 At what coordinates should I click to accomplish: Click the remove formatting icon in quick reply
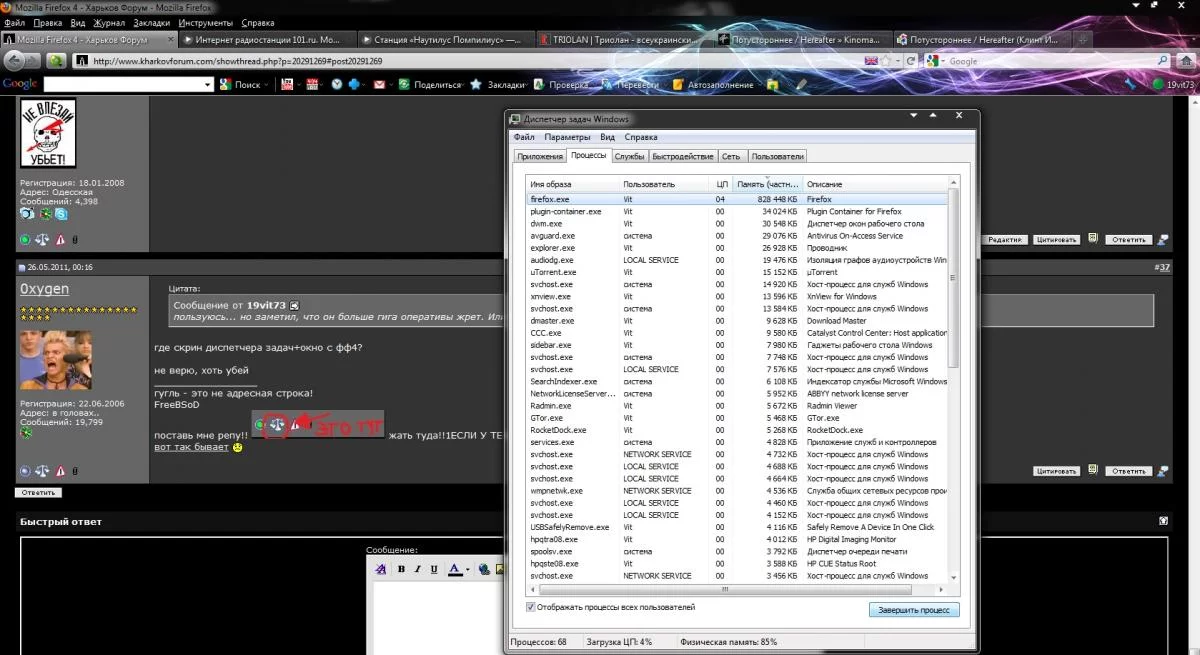click(x=380, y=569)
